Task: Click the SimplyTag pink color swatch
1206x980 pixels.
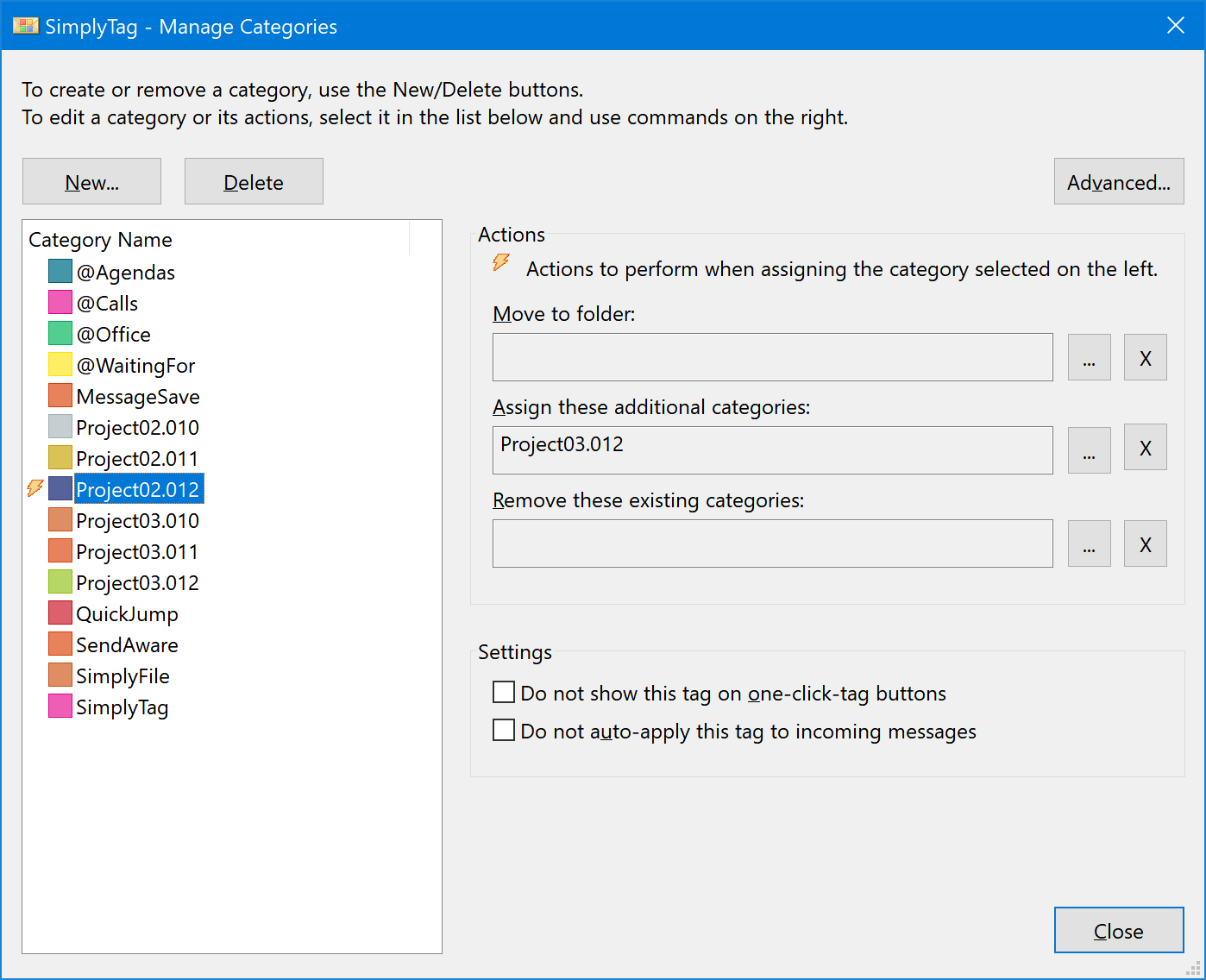Action: pyautogui.click(x=60, y=706)
